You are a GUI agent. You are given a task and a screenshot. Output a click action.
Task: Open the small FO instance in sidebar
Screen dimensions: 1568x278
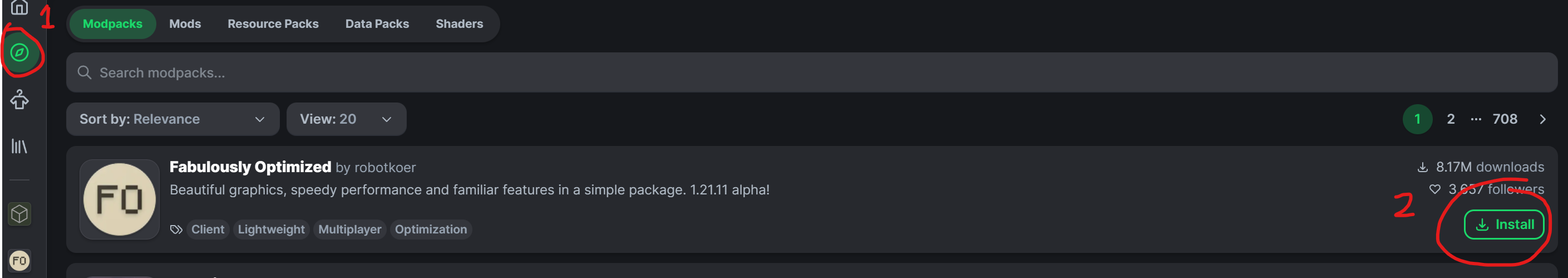click(x=19, y=261)
